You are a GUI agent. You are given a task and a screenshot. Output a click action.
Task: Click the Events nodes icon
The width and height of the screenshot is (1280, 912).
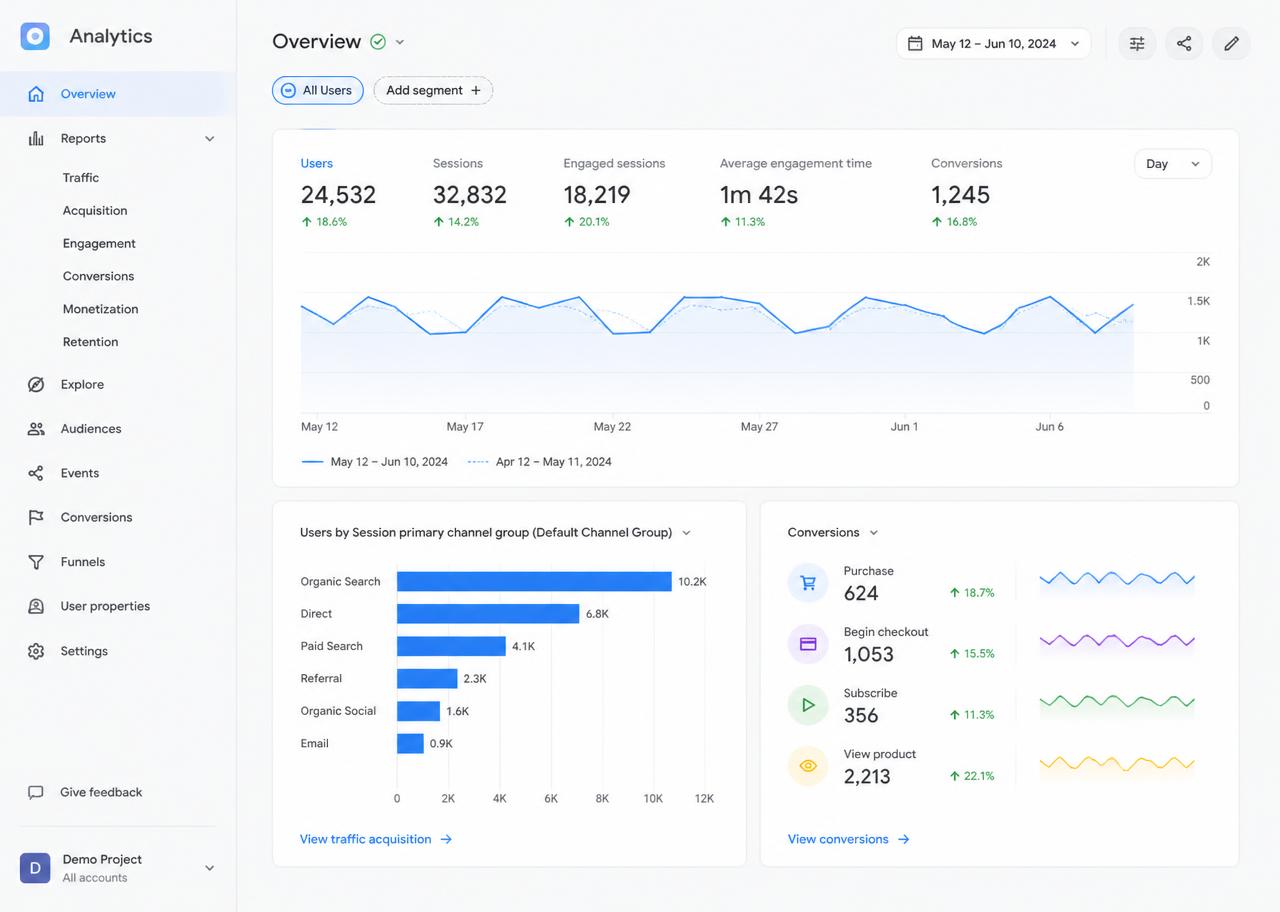(36, 473)
